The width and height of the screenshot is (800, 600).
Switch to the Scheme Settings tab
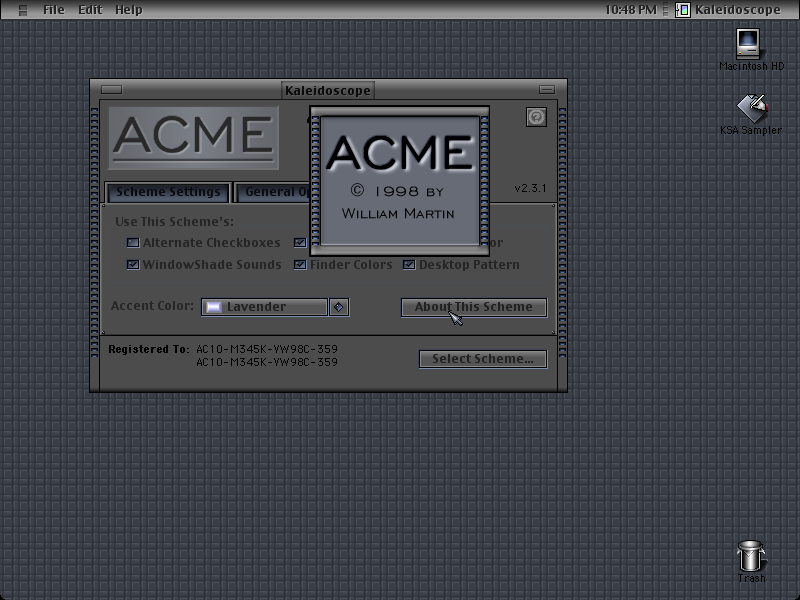pyautogui.click(x=168, y=192)
